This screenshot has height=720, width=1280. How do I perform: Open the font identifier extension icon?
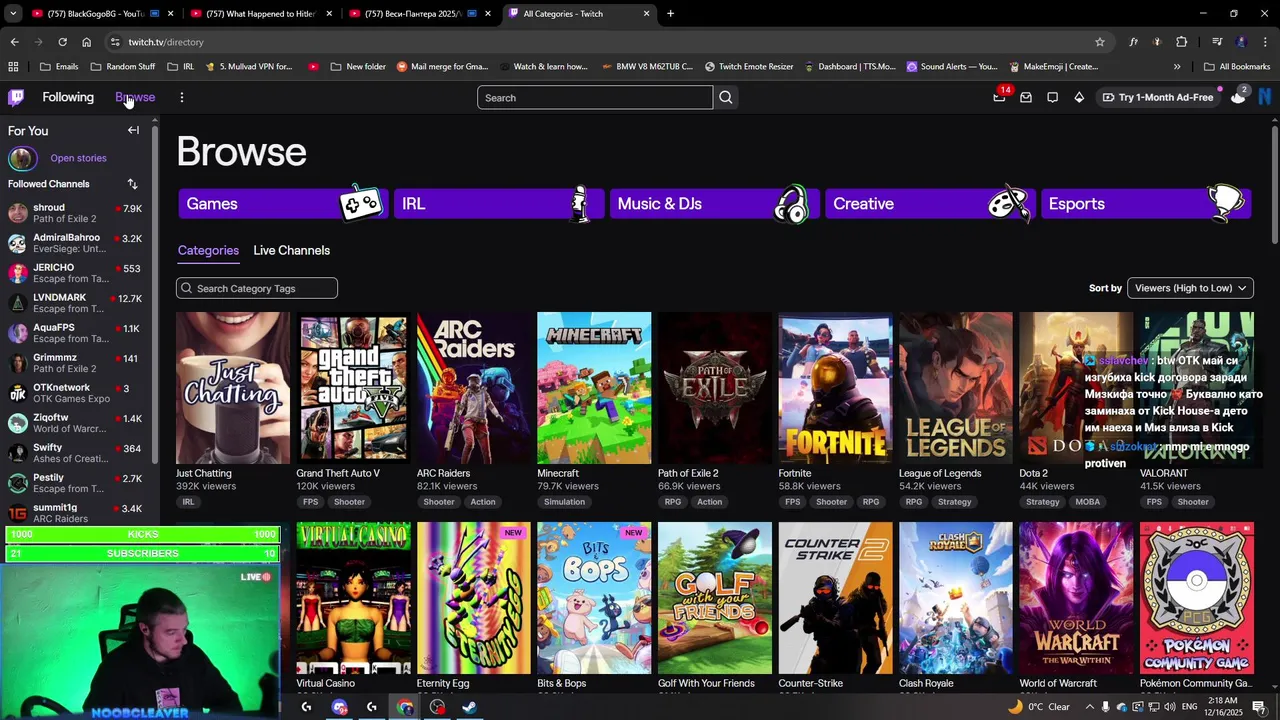point(1133,42)
